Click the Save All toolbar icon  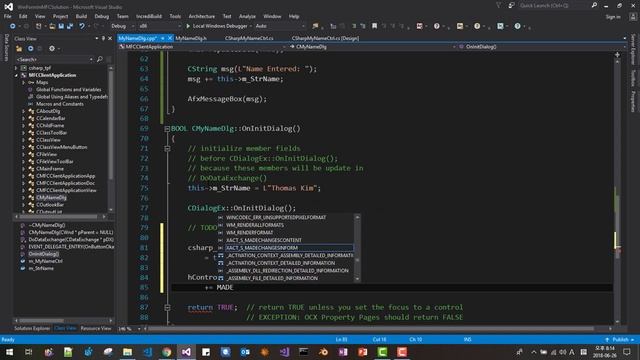[70, 26]
